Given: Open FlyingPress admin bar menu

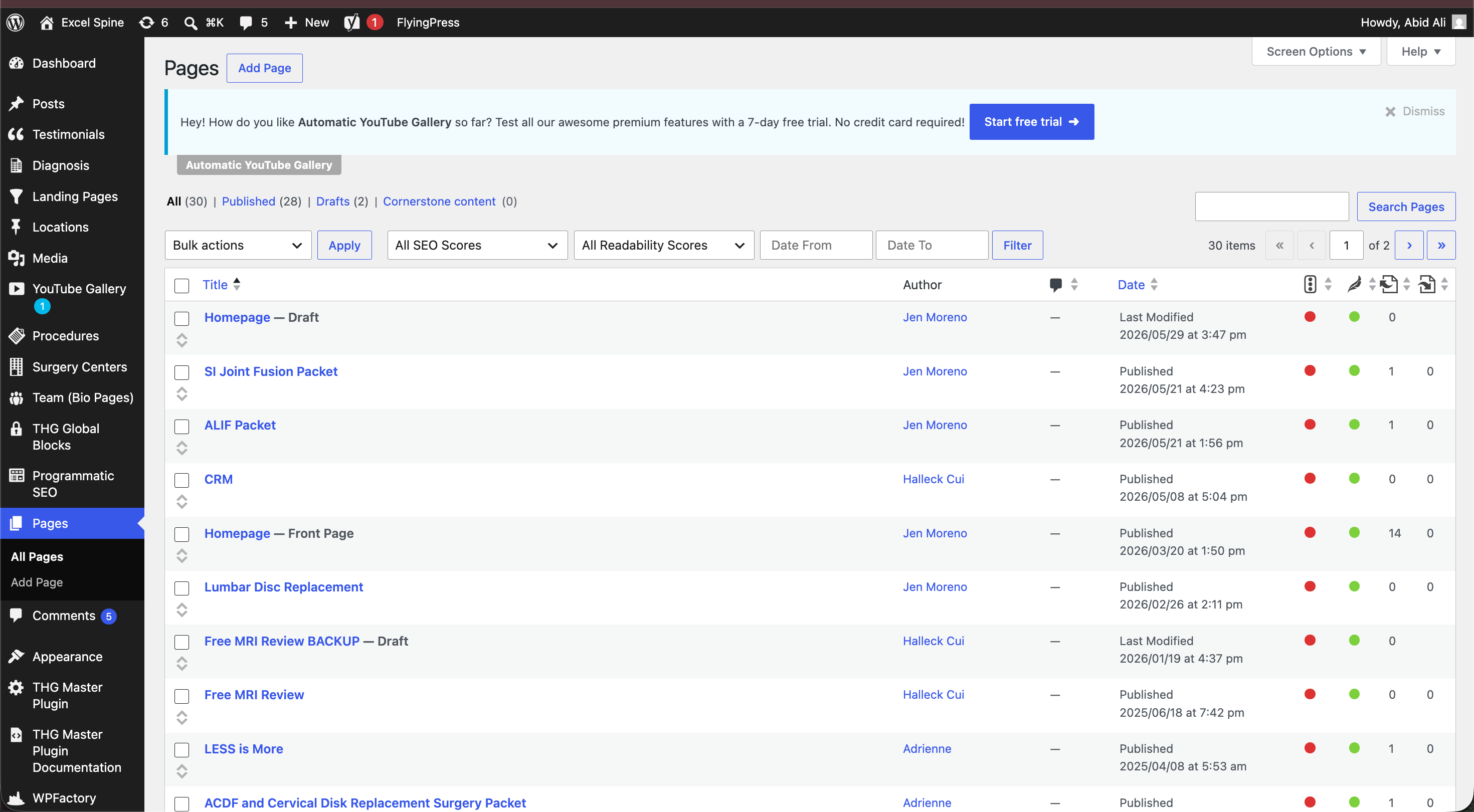Looking at the screenshot, I should pyautogui.click(x=428, y=23).
